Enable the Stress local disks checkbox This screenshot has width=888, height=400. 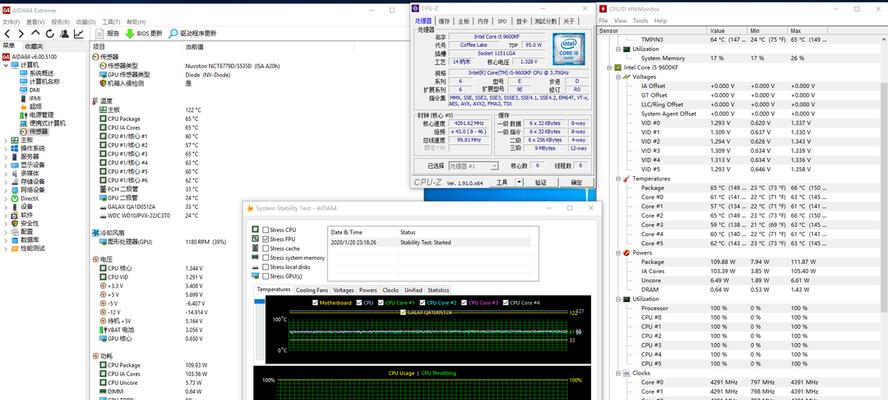click(x=266, y=267)
